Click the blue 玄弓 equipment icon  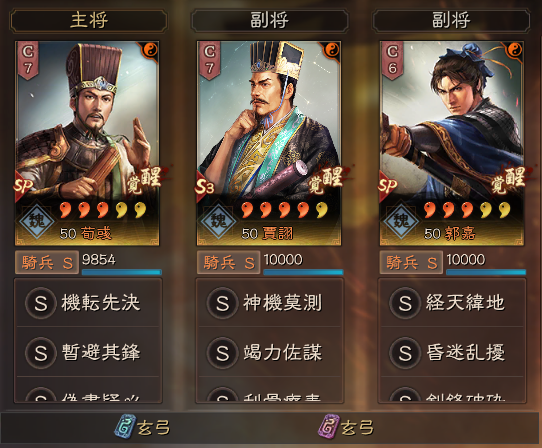pos(124,427)
